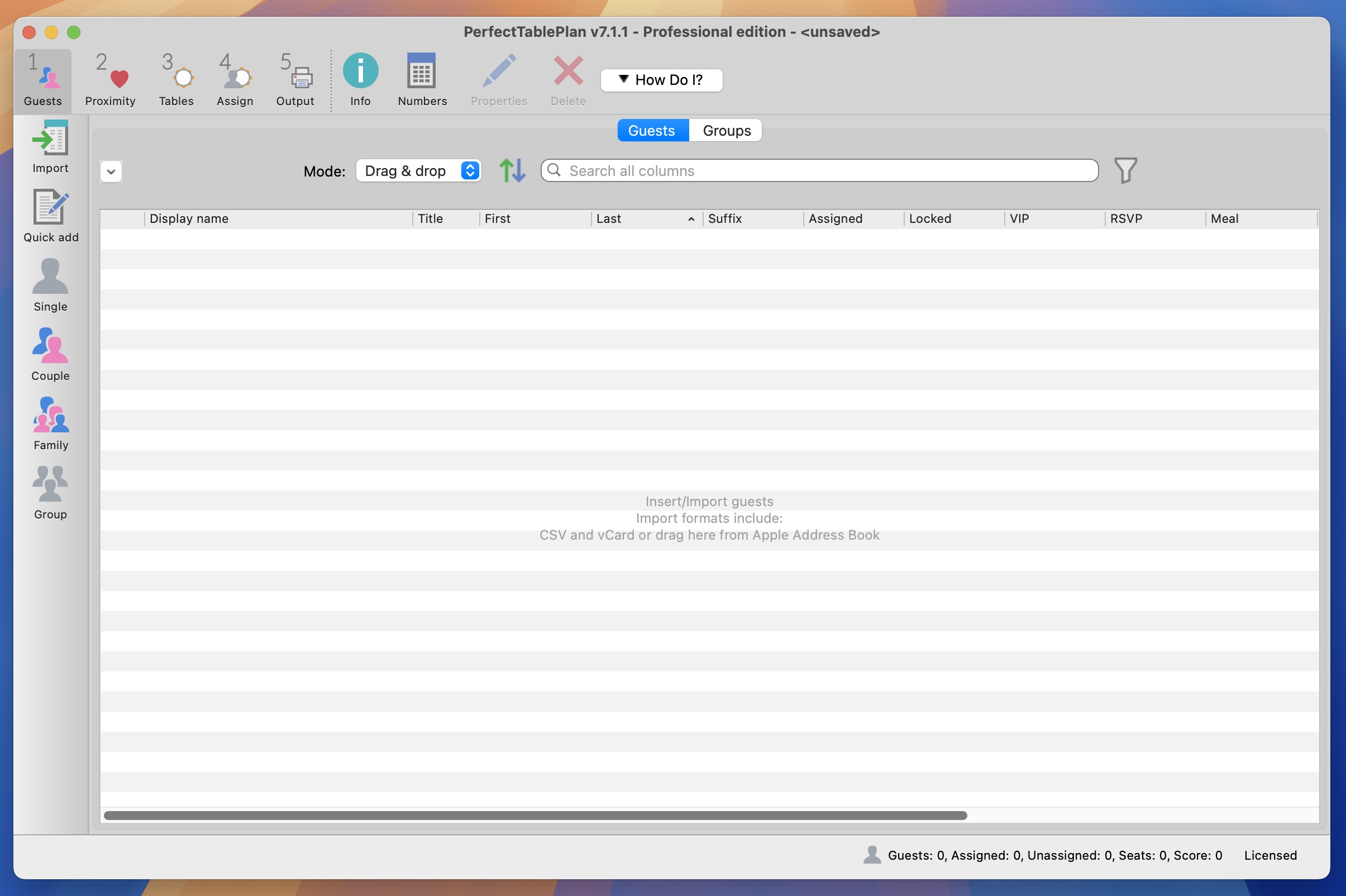The width and height of the screenshot is (1346, 896).
Task: Click the green-blue sort arrows icon
Action: tap(512, 170)
